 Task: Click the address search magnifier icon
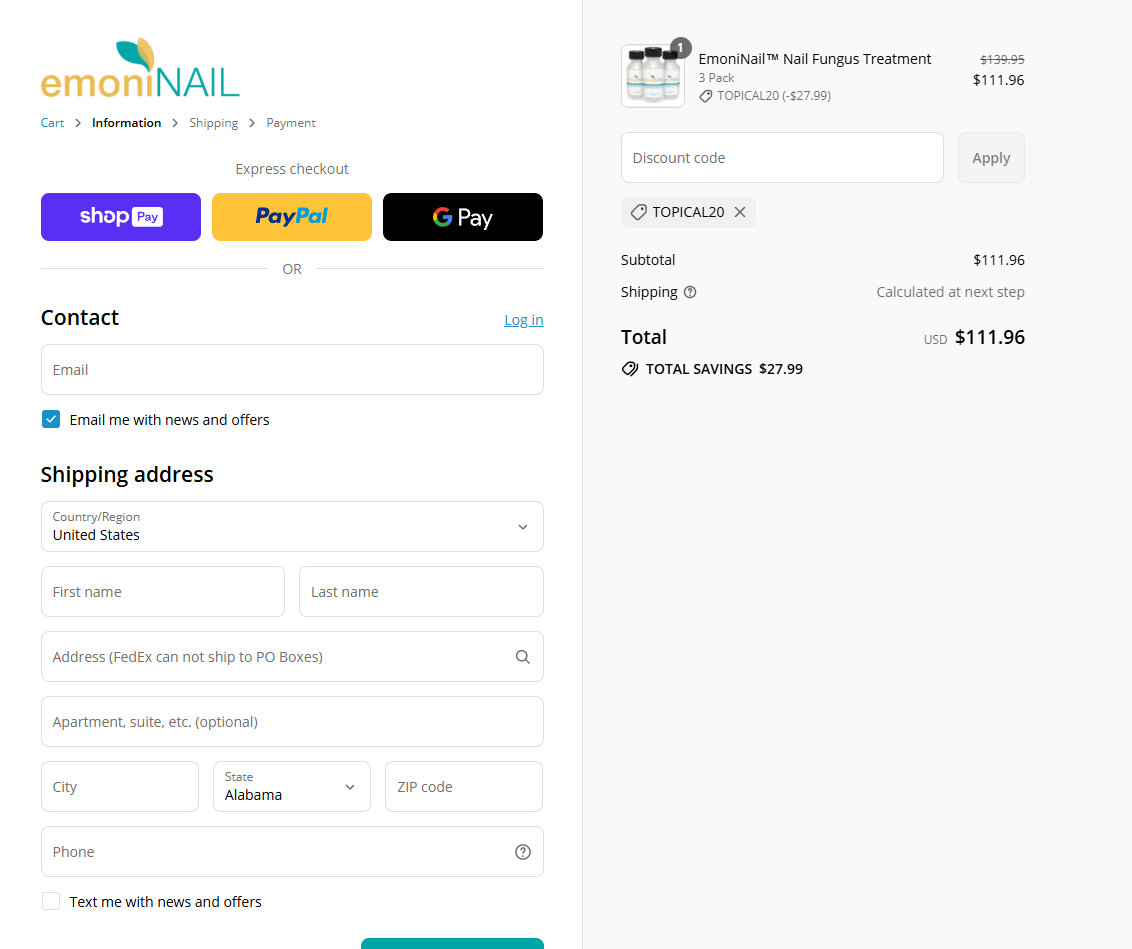pos(523,657)
